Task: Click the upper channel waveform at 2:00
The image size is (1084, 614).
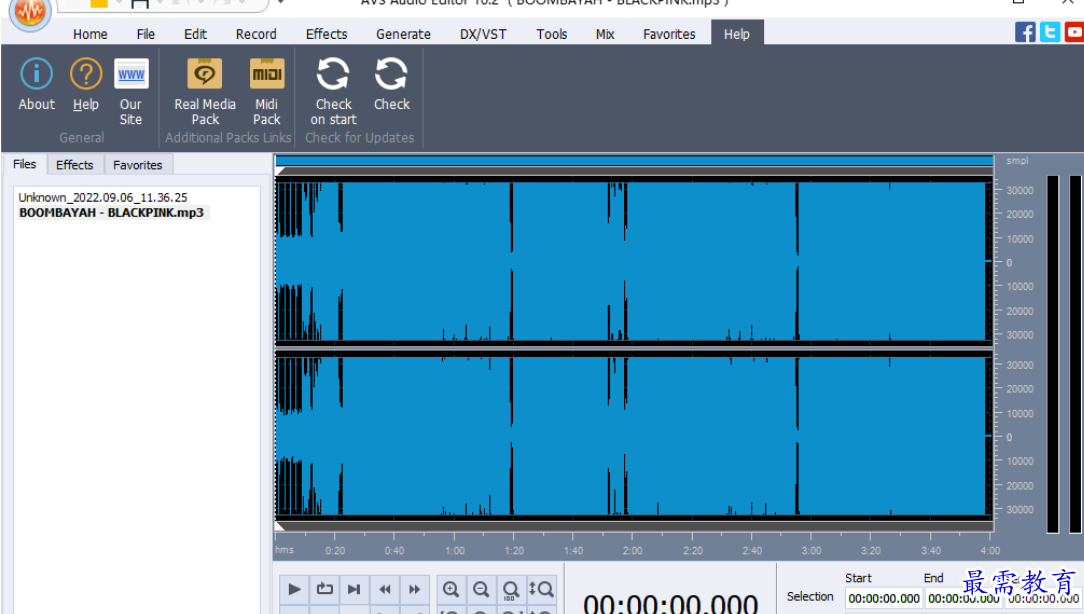Action: click(633, 261)
